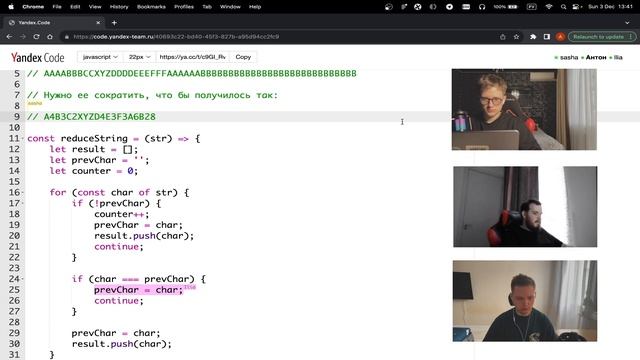Open the File menu
The height and width of the screenshot is (360, 640).
pos(57,7)
